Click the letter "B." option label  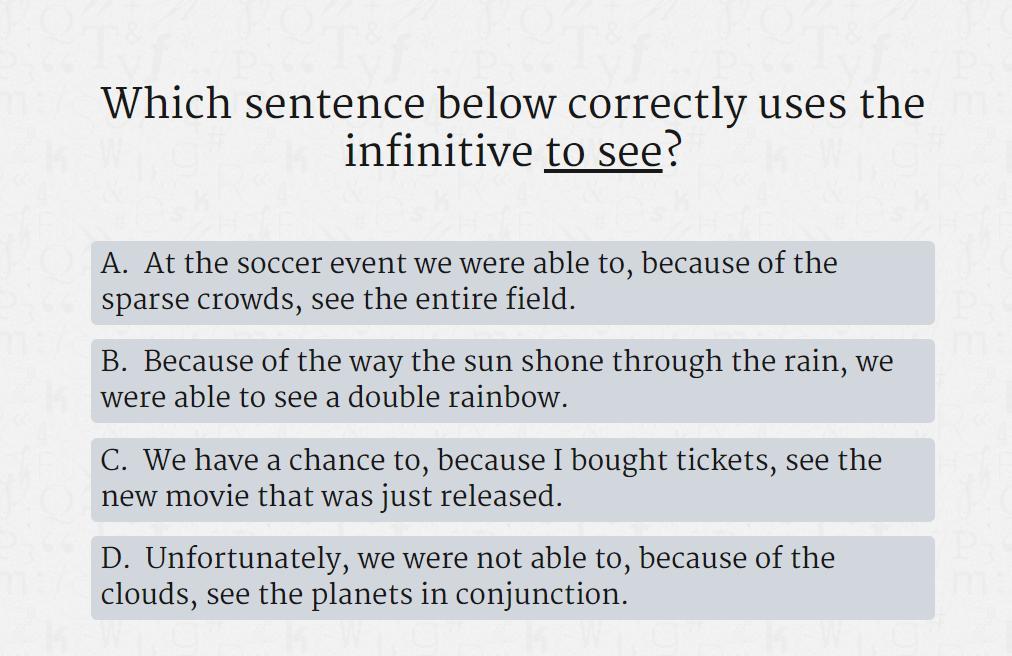coord(115,362)
